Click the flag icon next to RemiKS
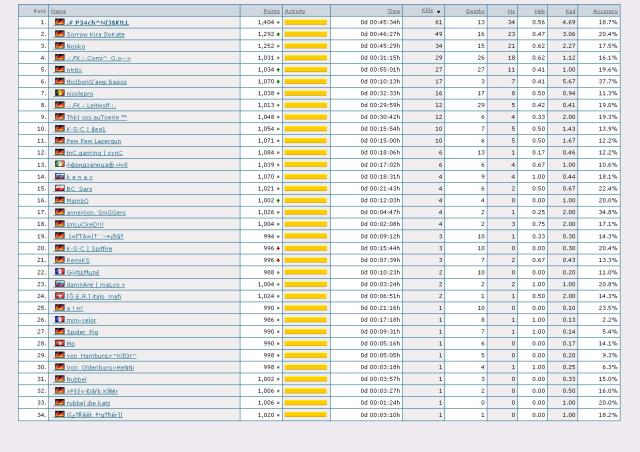Viewport: 640px width, 452px height. tap(59, 260)
